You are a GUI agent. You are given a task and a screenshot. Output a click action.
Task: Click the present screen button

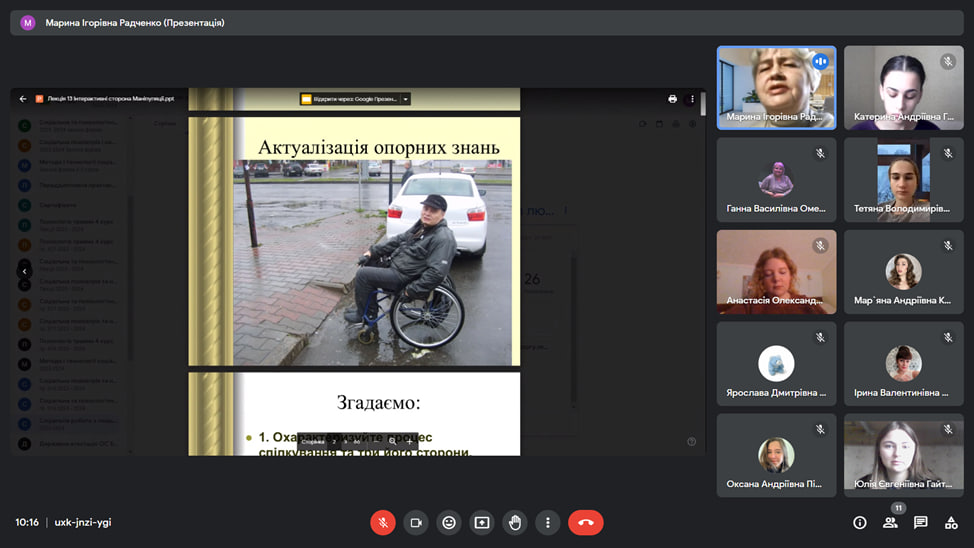point(482,522)
